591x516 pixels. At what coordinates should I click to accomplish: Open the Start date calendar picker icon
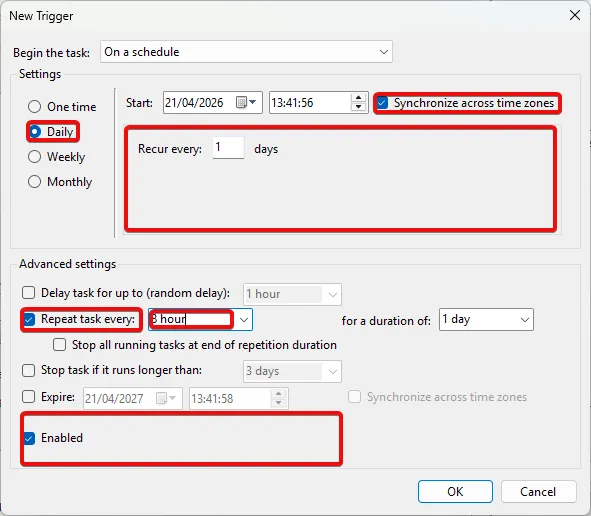coord(246,102)
